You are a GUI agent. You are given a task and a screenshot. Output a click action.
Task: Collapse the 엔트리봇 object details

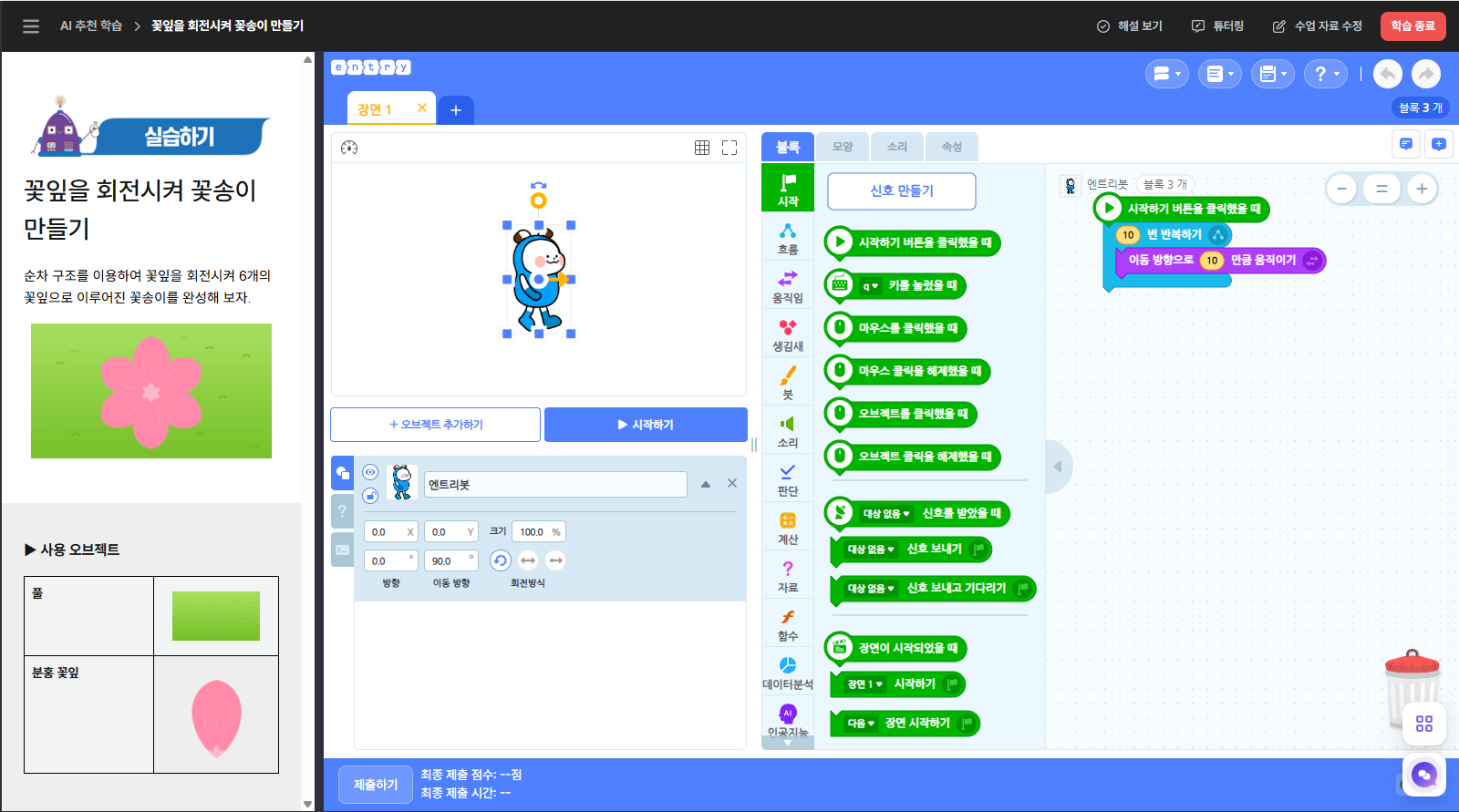(706, 484)
